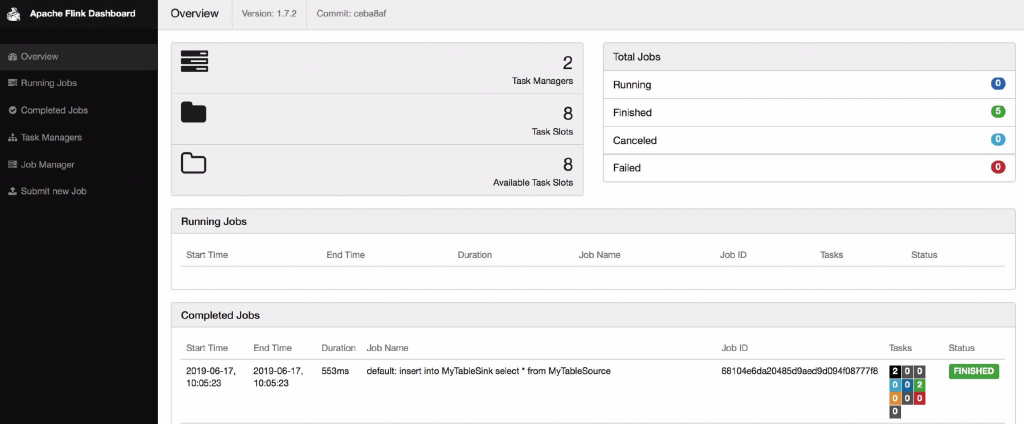1024x424 pixels.
Task: Click the Apache Flink Dashboard title
Action: tap(82, 13)
